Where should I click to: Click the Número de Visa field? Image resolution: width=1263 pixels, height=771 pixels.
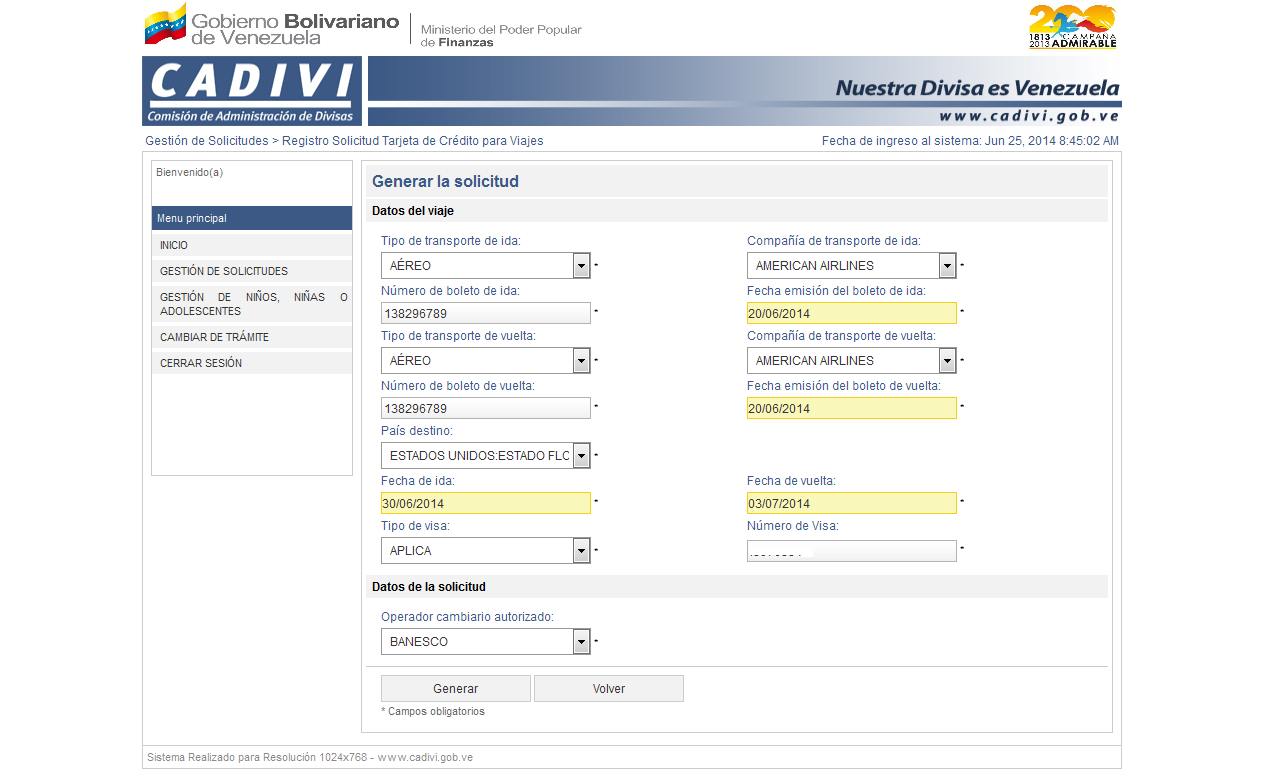point(852,551)
